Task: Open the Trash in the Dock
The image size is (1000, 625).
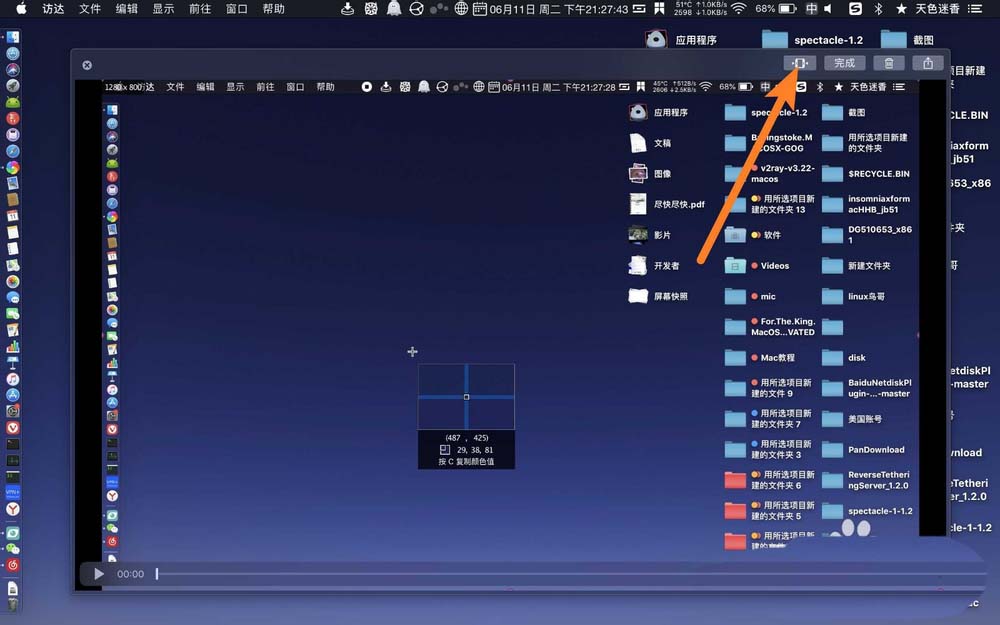Action: (13, 604)
